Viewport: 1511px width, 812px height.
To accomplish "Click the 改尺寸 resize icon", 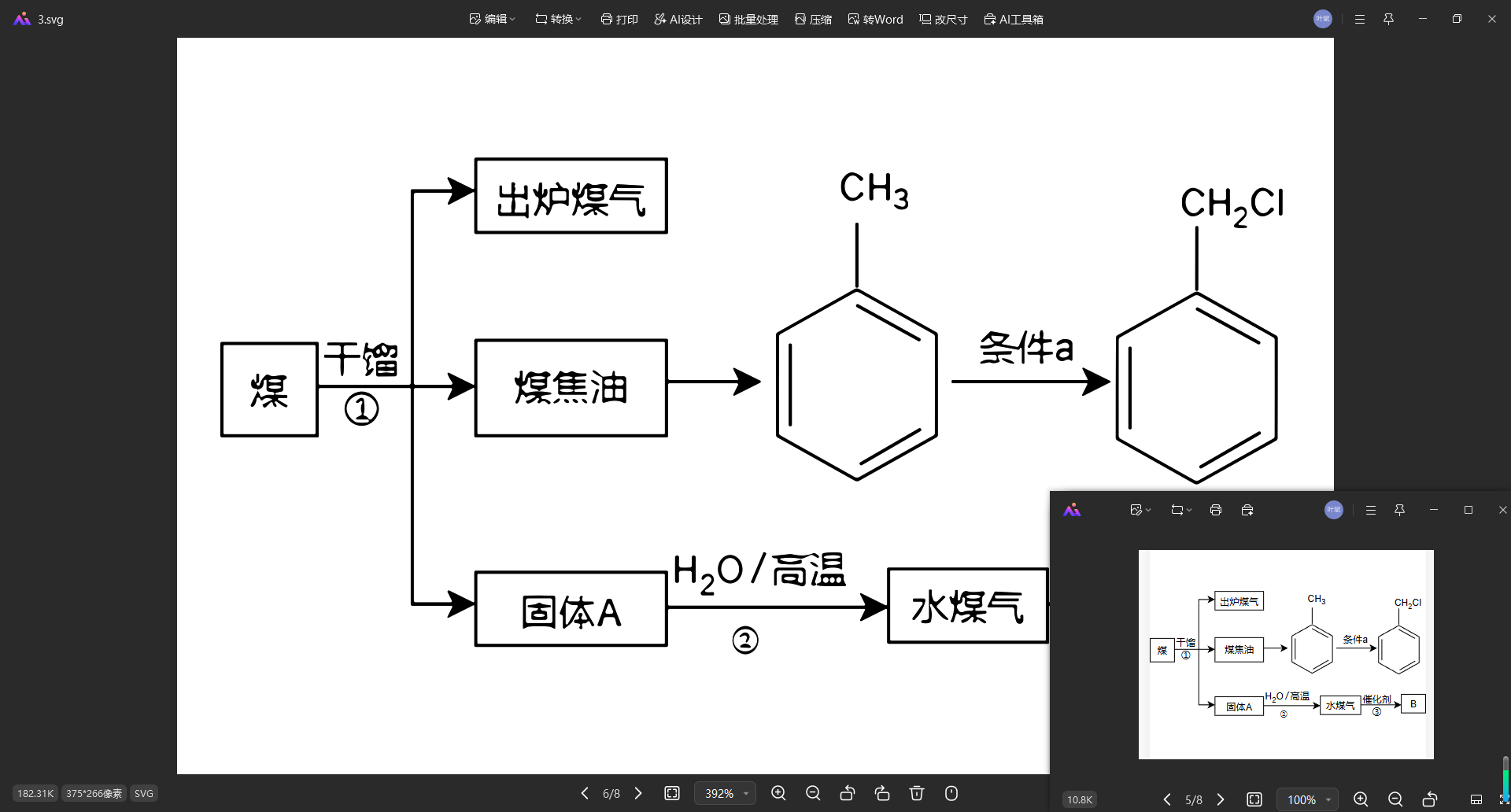I will pyautogui.click(x=942, y=19).
